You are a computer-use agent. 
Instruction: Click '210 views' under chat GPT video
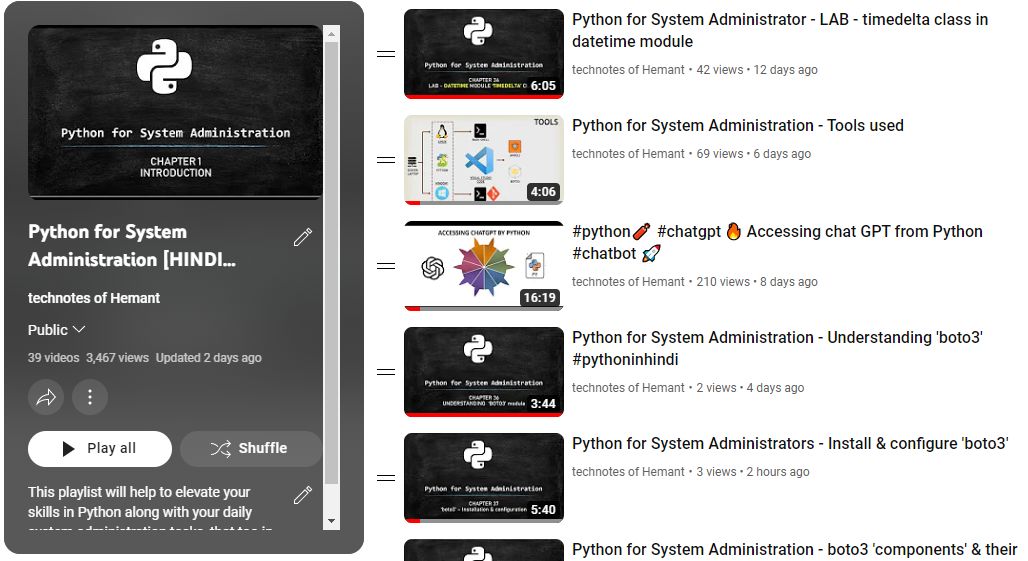pyautogui.click(x=723, y=282)
